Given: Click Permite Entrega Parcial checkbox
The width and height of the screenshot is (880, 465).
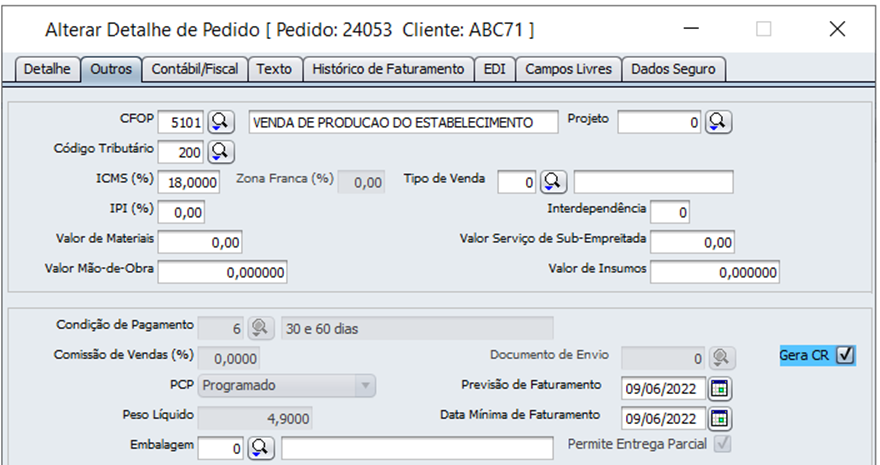Looking at the screenshot, I should point(722,444).
